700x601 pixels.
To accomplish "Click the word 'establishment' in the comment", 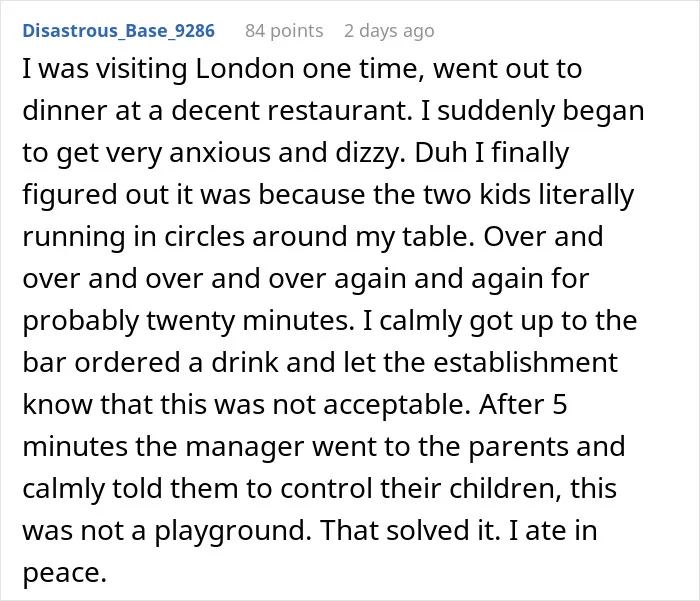I will [x=525, y=363].
